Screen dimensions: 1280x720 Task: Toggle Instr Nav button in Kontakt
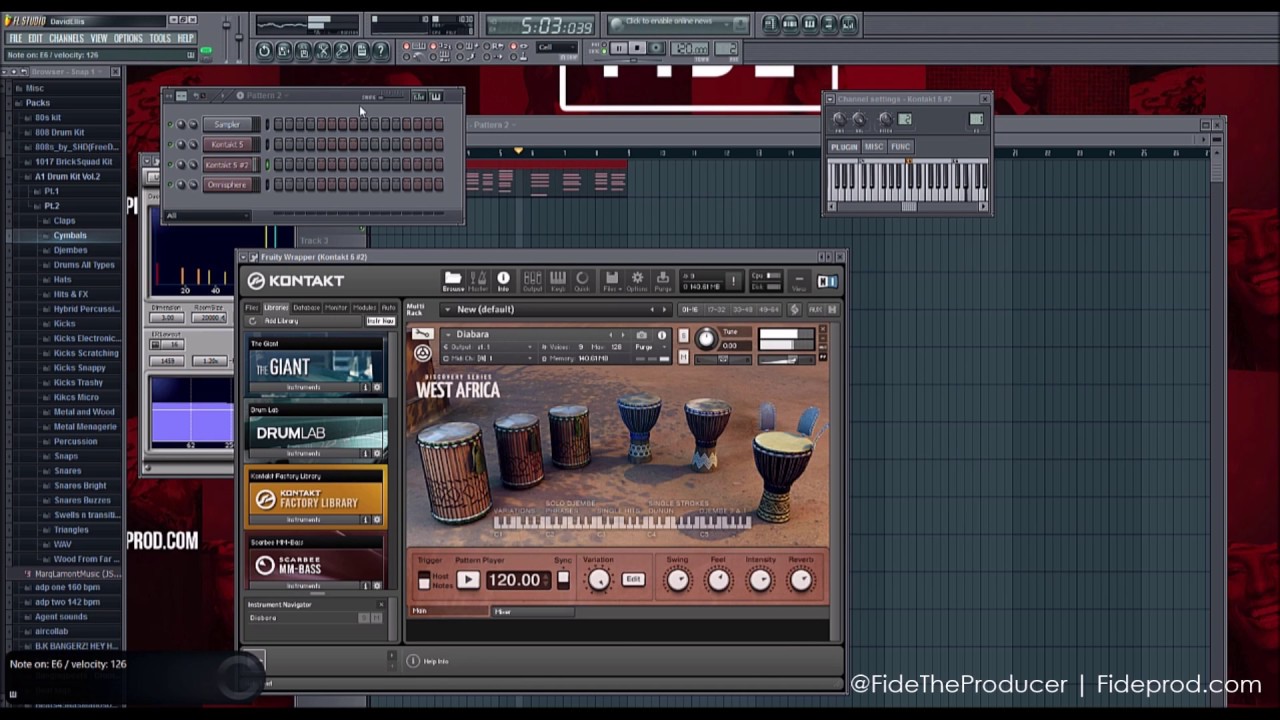pyautogui.click(x=380, y=321)
